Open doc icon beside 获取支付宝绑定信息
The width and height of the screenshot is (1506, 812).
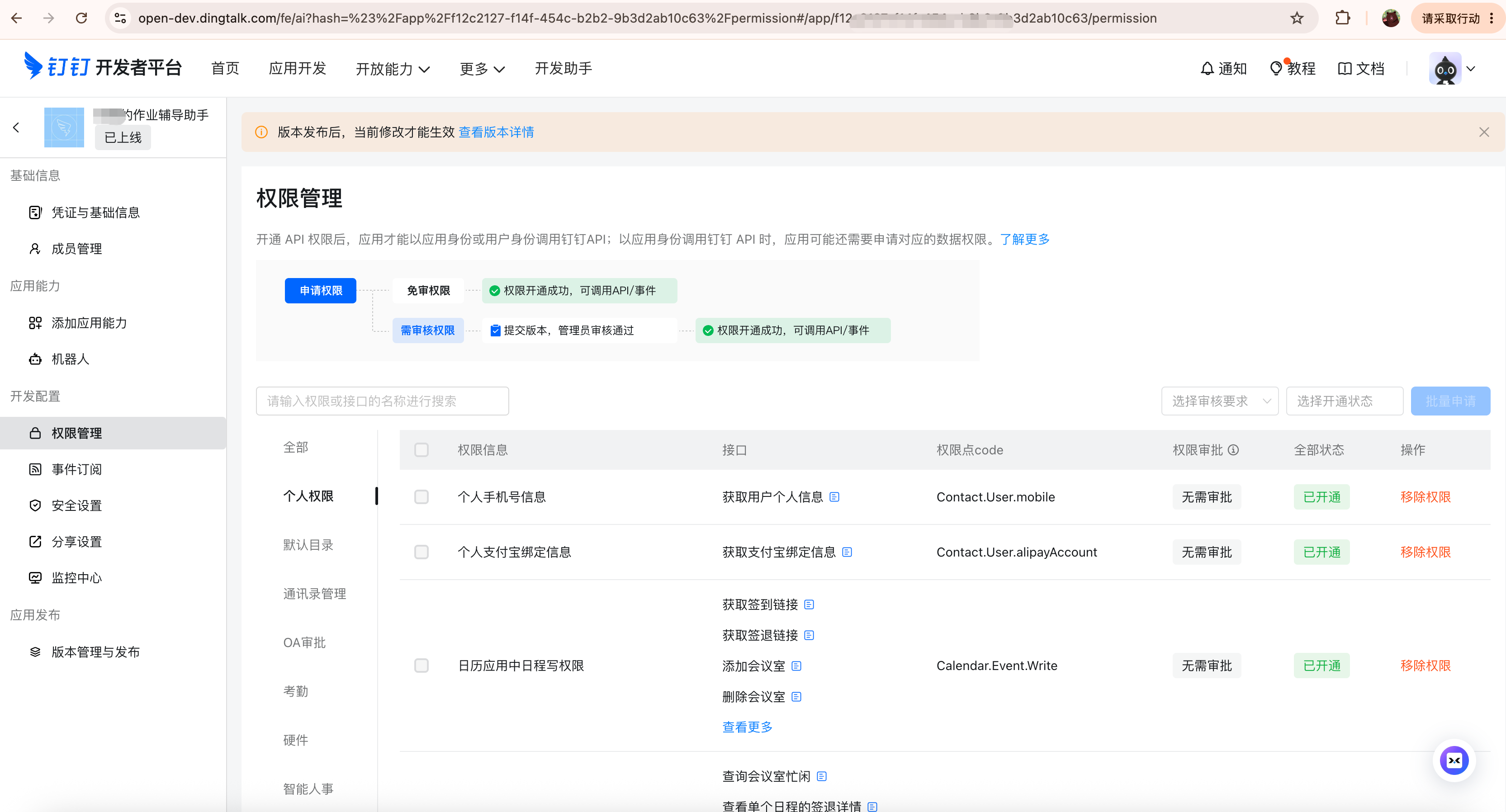[847, 552]
